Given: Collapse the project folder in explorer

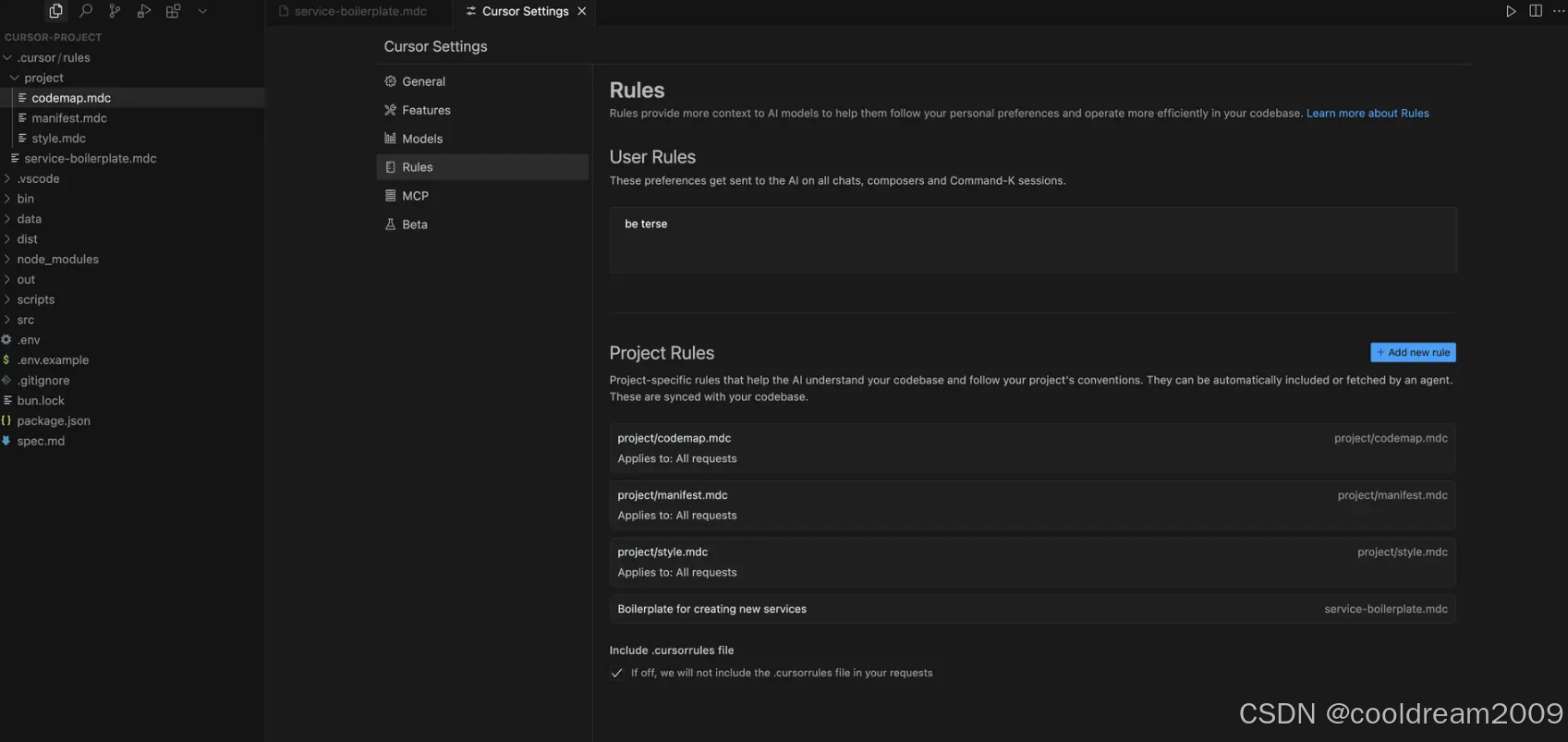Looking at the screenshot, I should point(132,78).
